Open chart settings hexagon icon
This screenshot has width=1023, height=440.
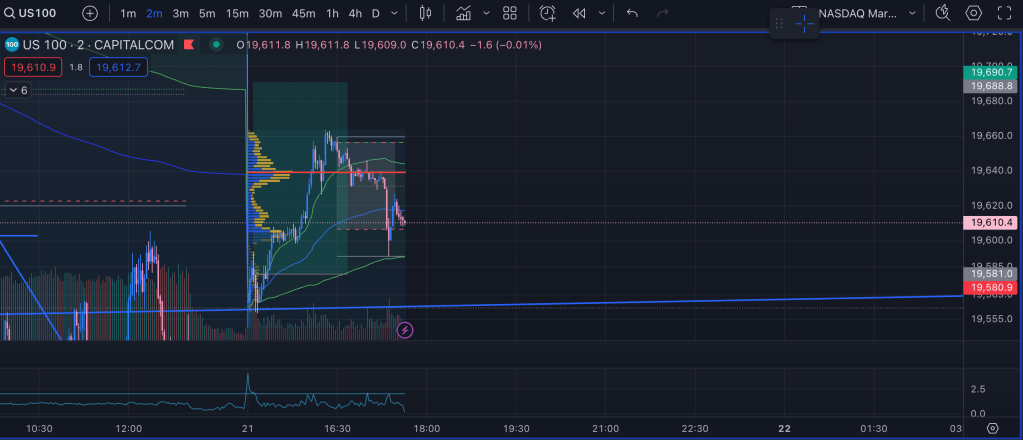pos(973,13)
